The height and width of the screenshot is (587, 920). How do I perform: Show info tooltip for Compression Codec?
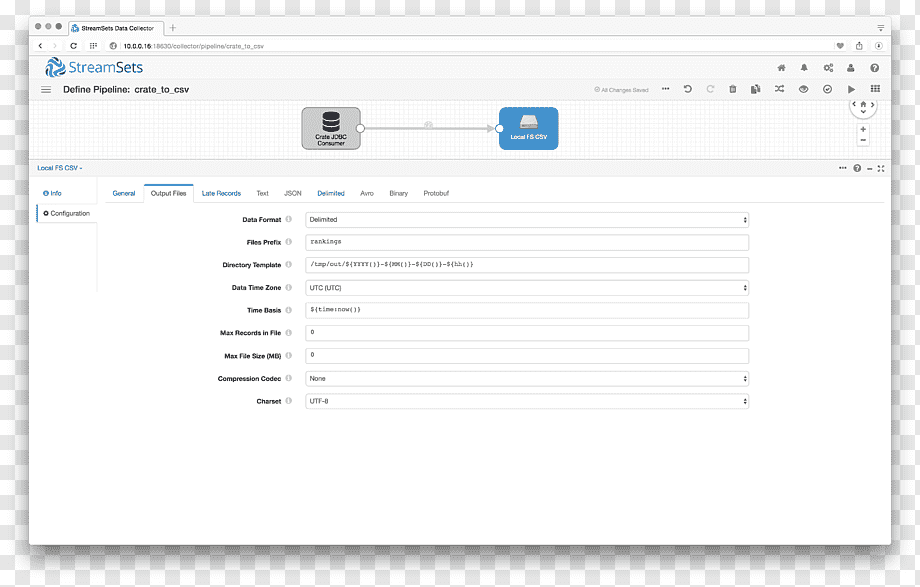click(289, 378)
